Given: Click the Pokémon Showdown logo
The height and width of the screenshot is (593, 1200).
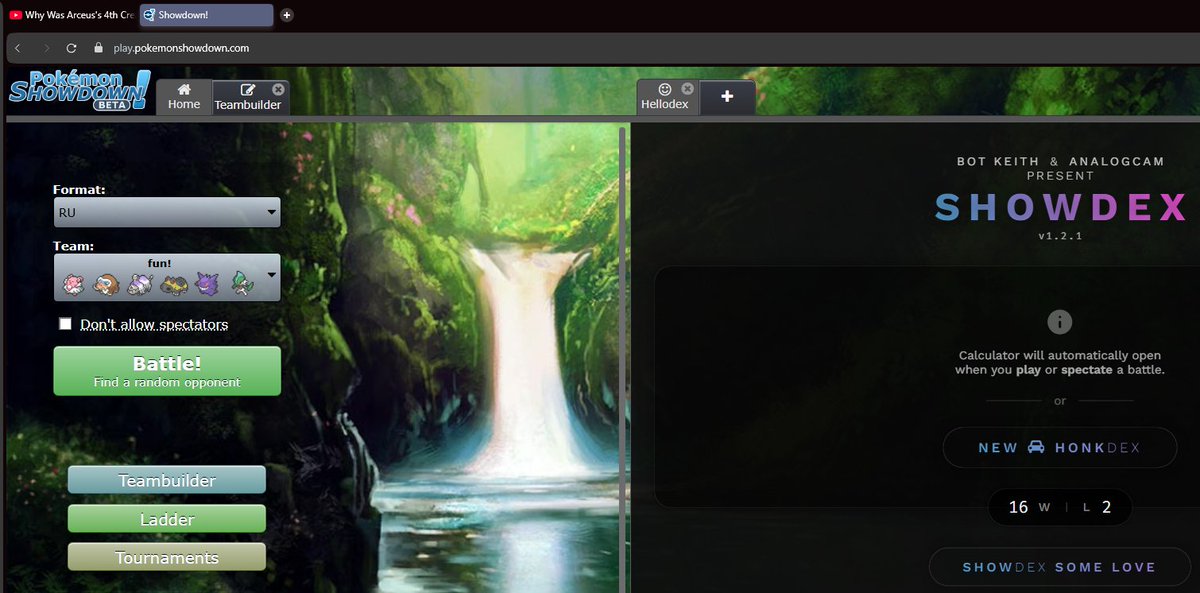Looking at the screenshot, I should tap(80, 90).
